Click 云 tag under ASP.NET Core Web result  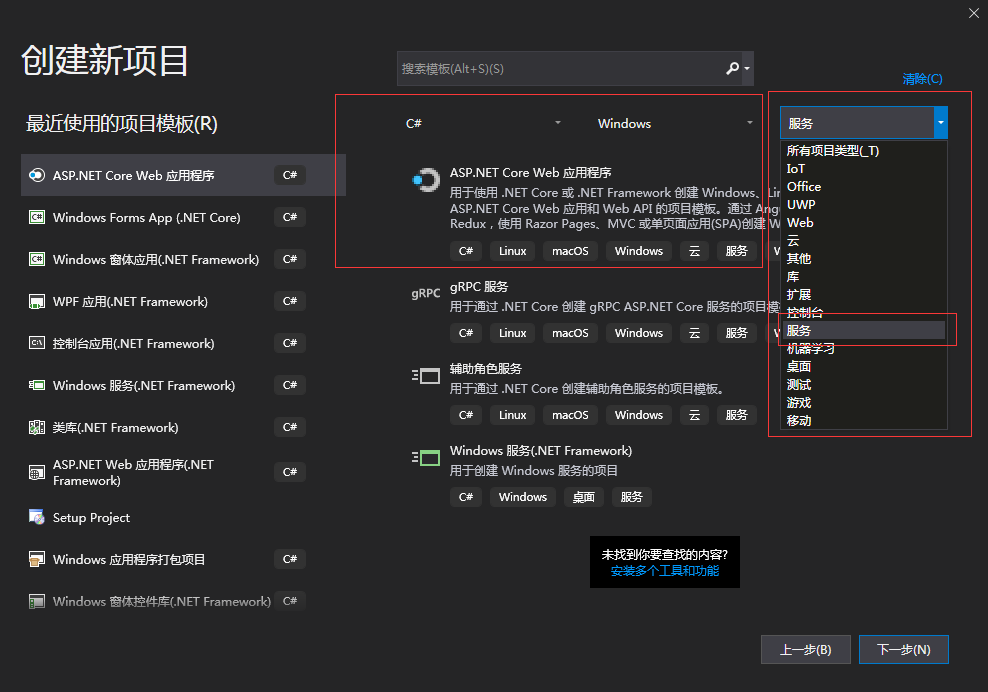(x=694, y=251)
